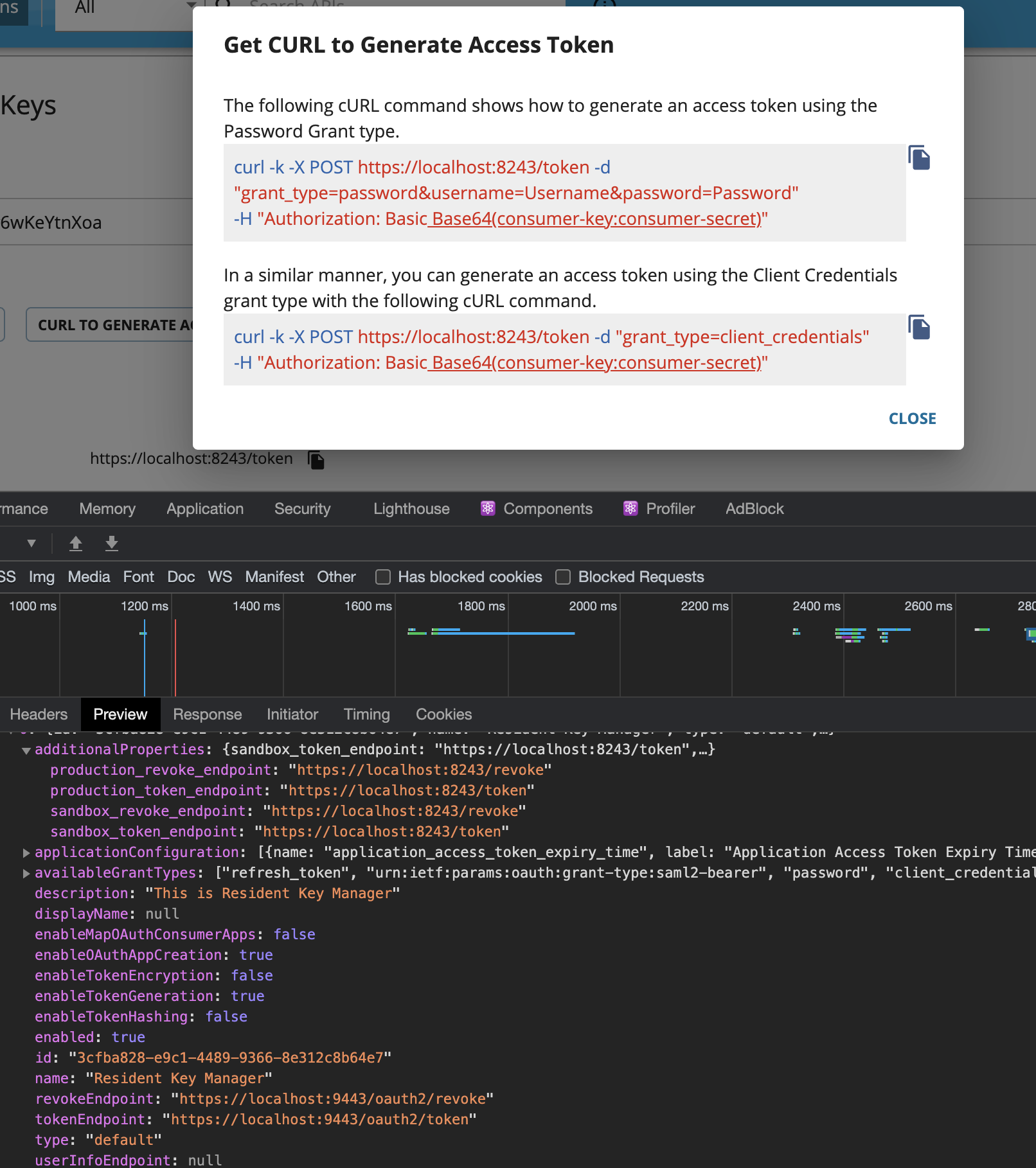Export network log via the download icon
This screenshot has height=1168, width=1036.
111,543
